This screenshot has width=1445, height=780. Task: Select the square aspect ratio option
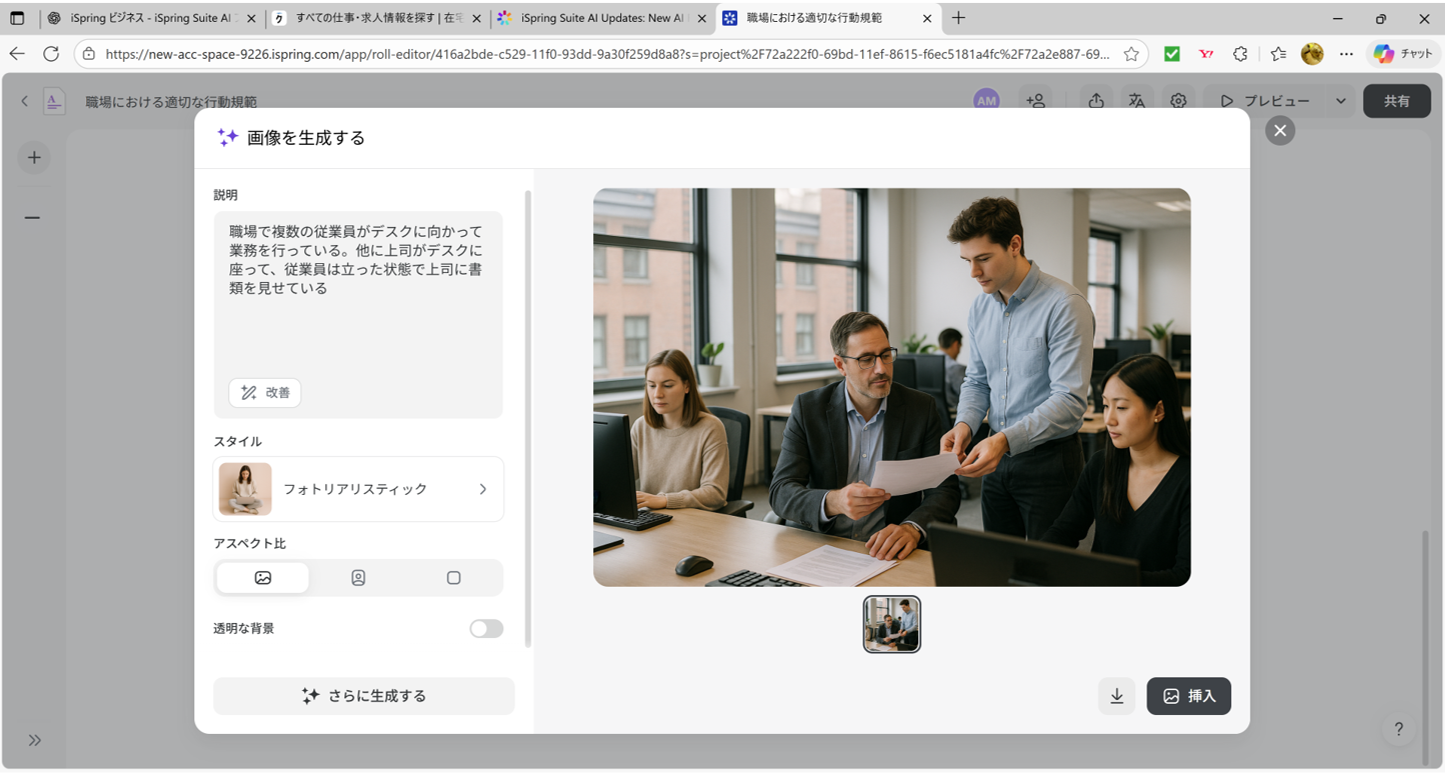453,577
